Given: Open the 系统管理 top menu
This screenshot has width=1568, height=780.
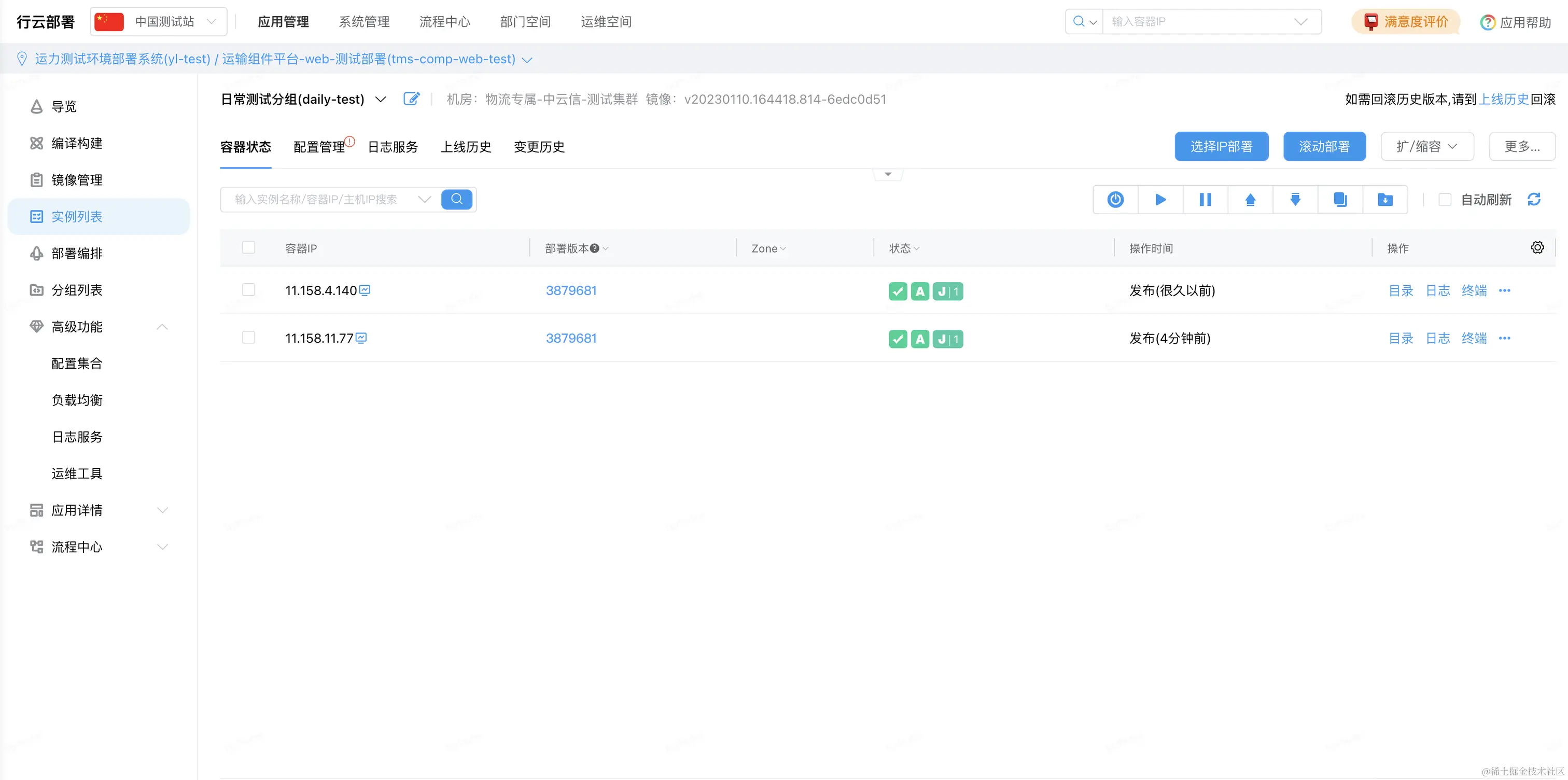Looking at the screenshot, I should click(x=364, y=21).
